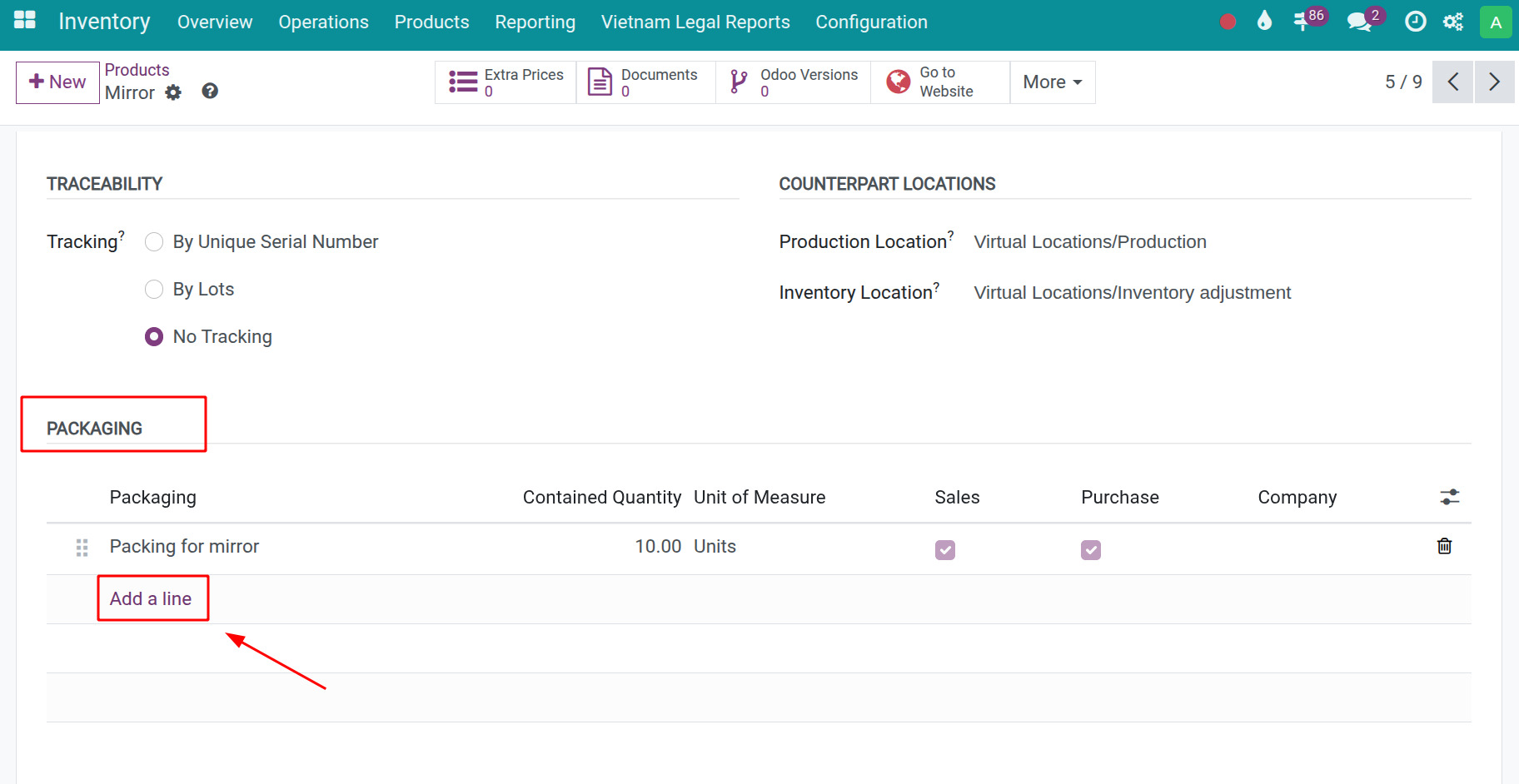Open the Configuration menu
This screenshot has height=784, width=1519.
coord(871,22)
